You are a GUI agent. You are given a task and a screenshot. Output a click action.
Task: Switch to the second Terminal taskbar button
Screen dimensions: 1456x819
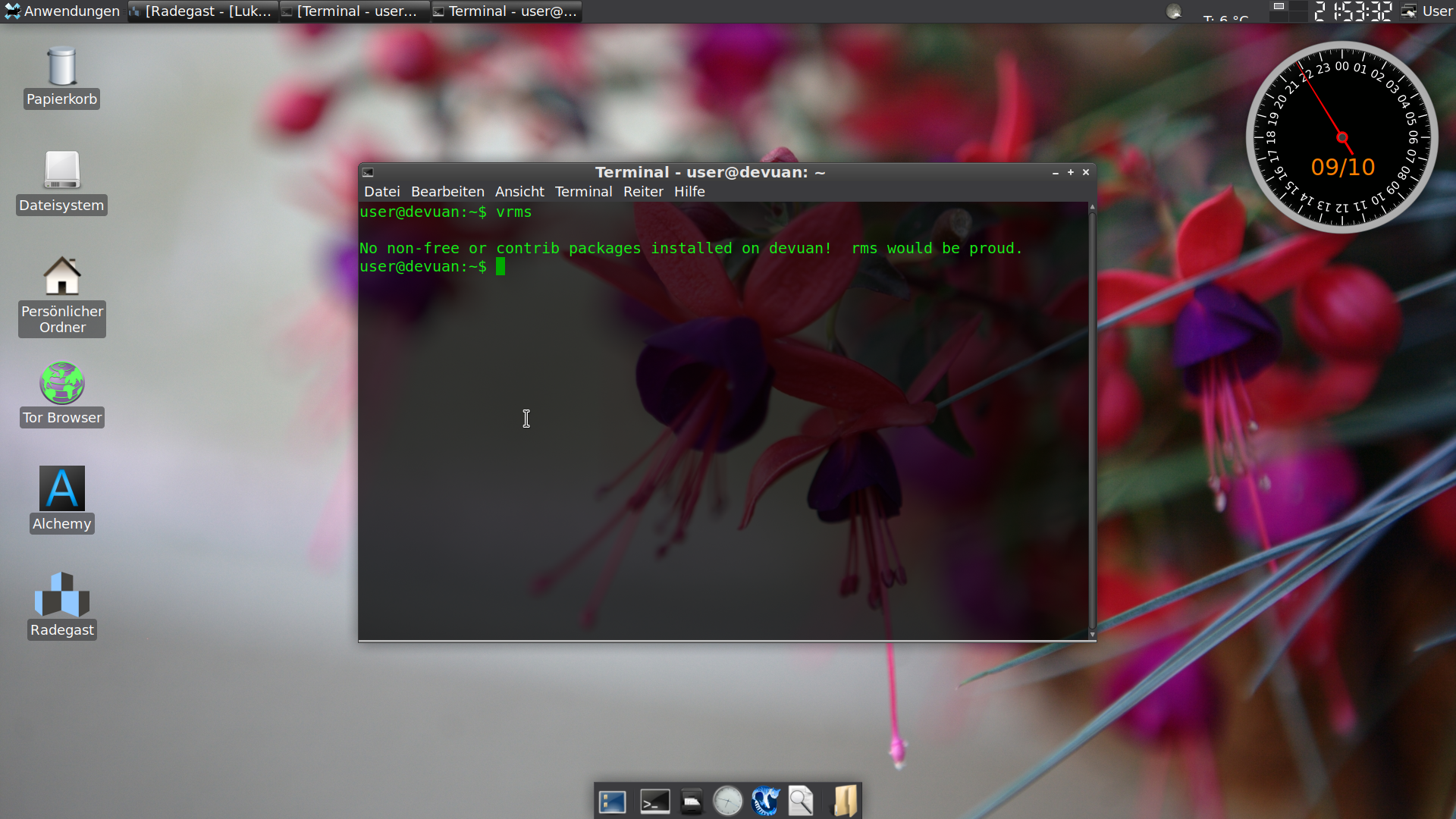pyautogui.click(x=506, y=11)
